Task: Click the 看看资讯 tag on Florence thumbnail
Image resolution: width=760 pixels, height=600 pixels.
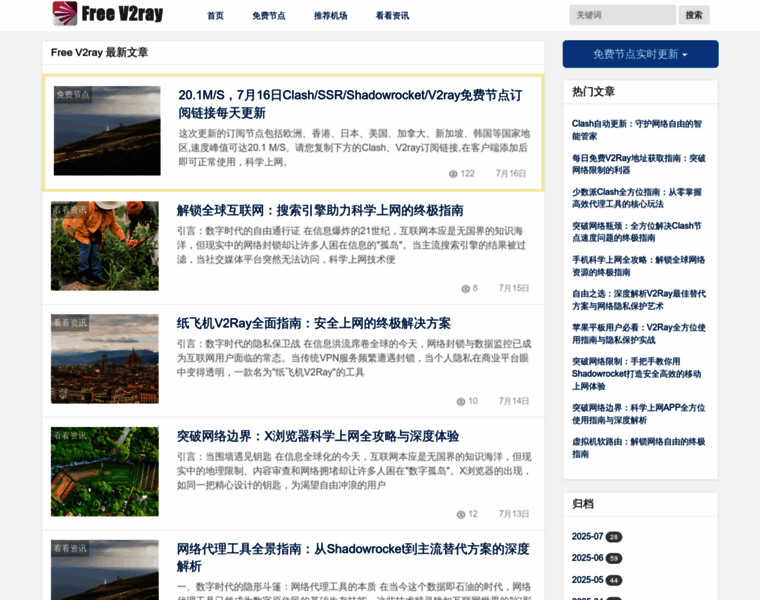Action: click(x=70, y=322)
